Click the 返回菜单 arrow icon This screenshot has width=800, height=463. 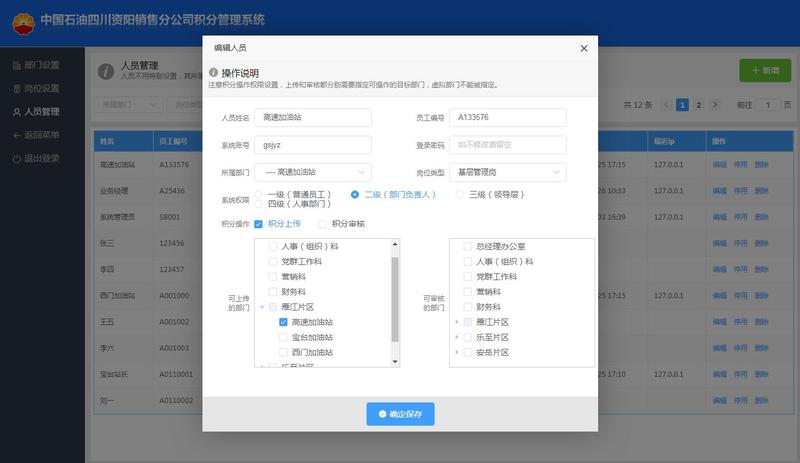[x=16, y=135]
